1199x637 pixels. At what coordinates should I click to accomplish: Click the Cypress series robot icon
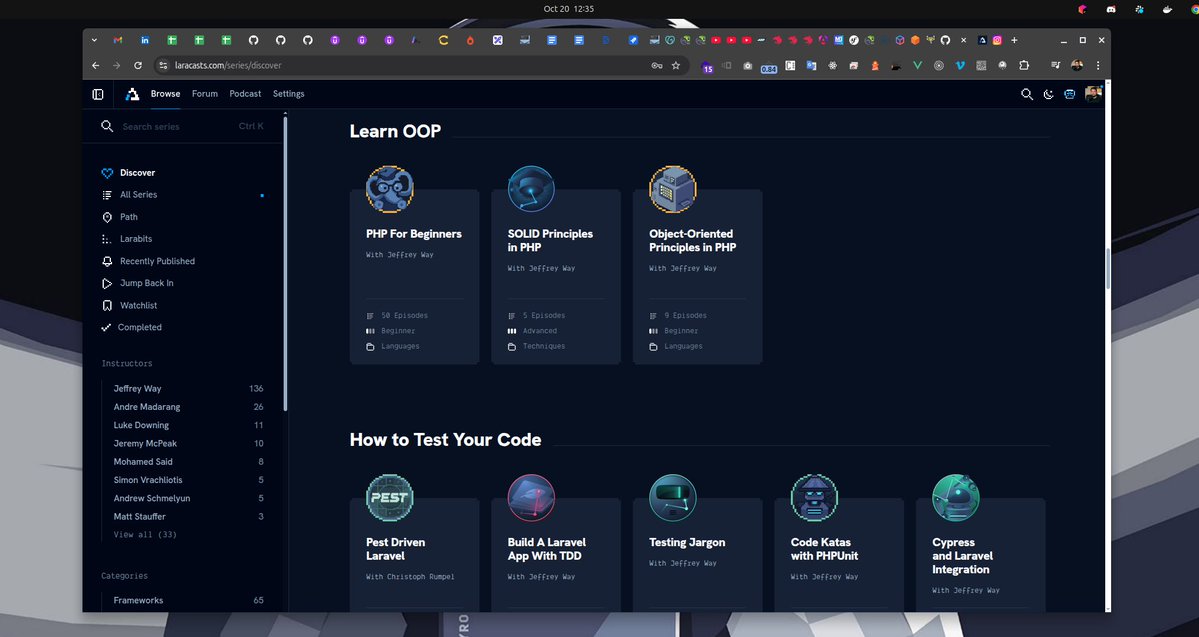(x=956, y=498)
